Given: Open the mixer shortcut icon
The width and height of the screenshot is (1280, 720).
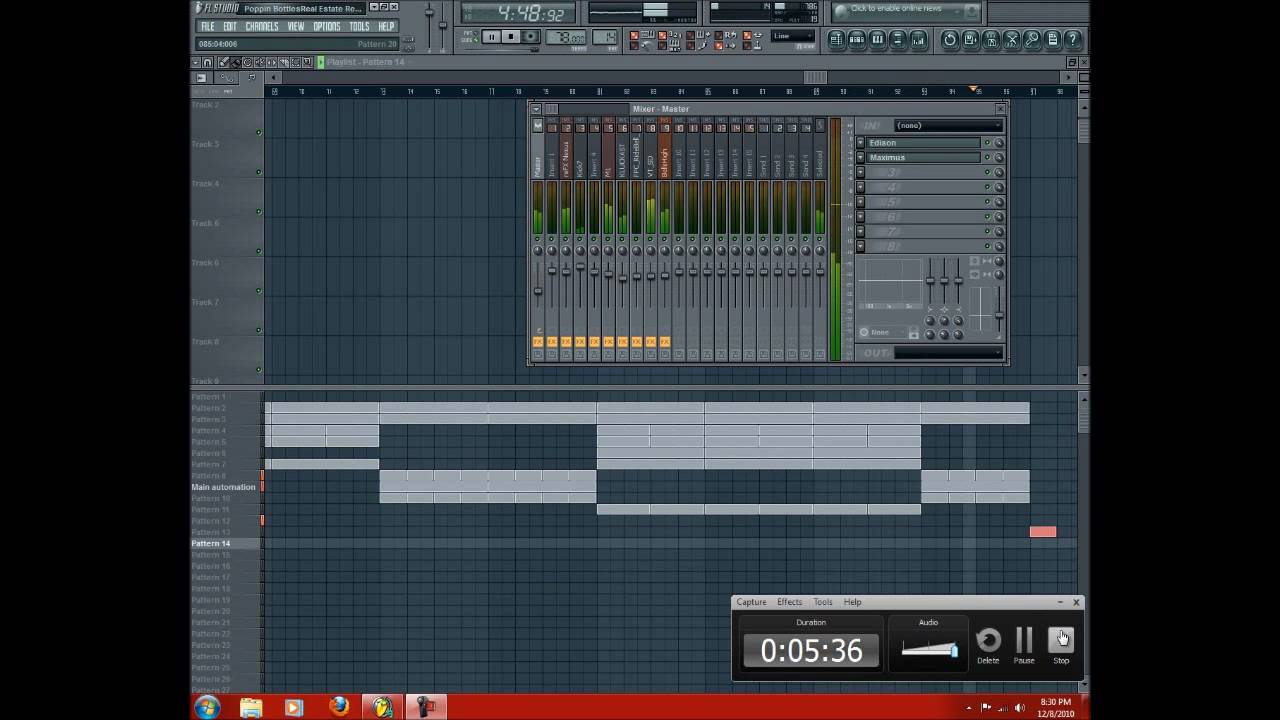Looking at the screenshot, I should [919, 39].
